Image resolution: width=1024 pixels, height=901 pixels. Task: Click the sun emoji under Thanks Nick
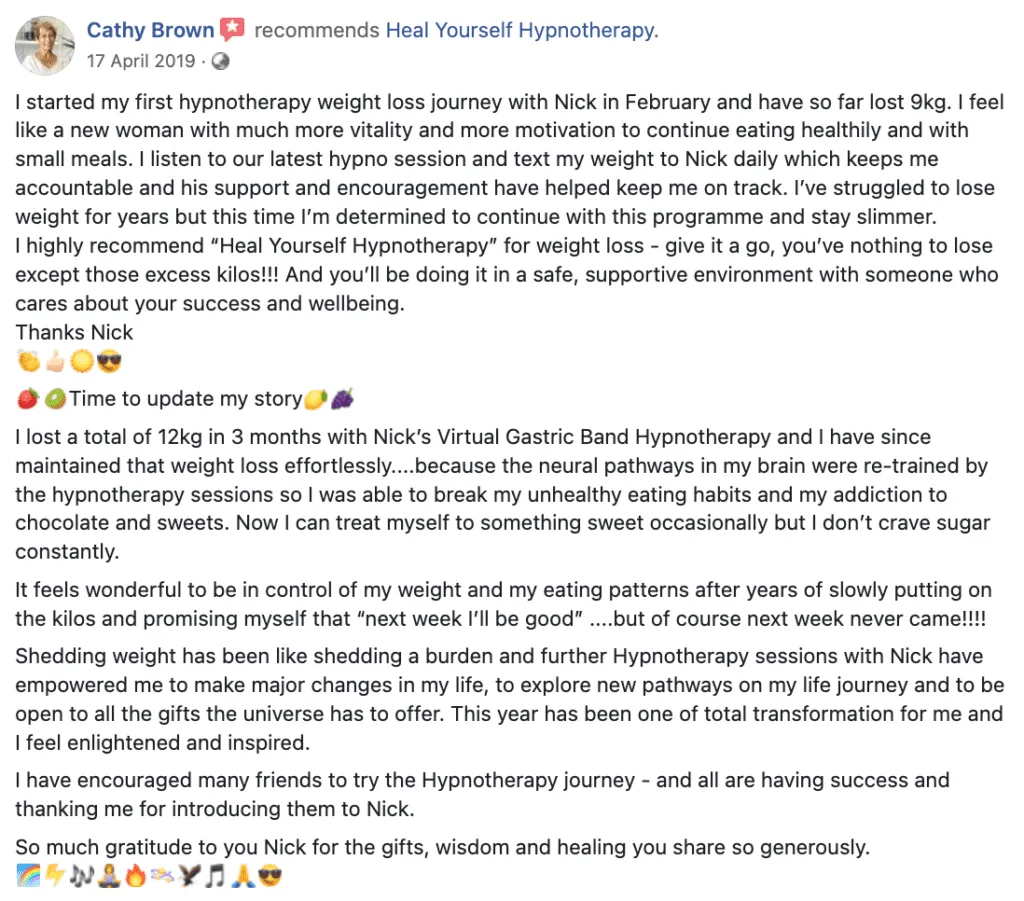[82, 361]
